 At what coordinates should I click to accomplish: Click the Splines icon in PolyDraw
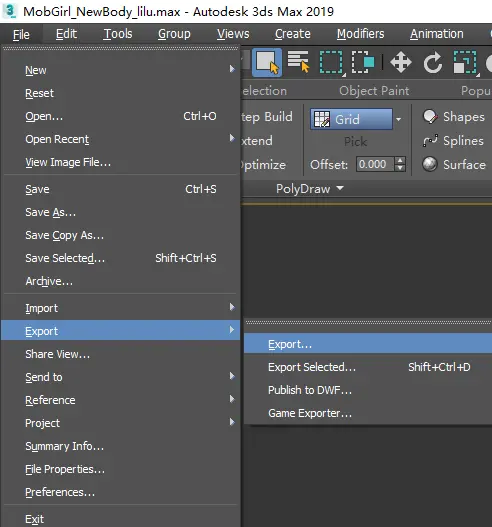pyautogui.click(x=430, y=140)
